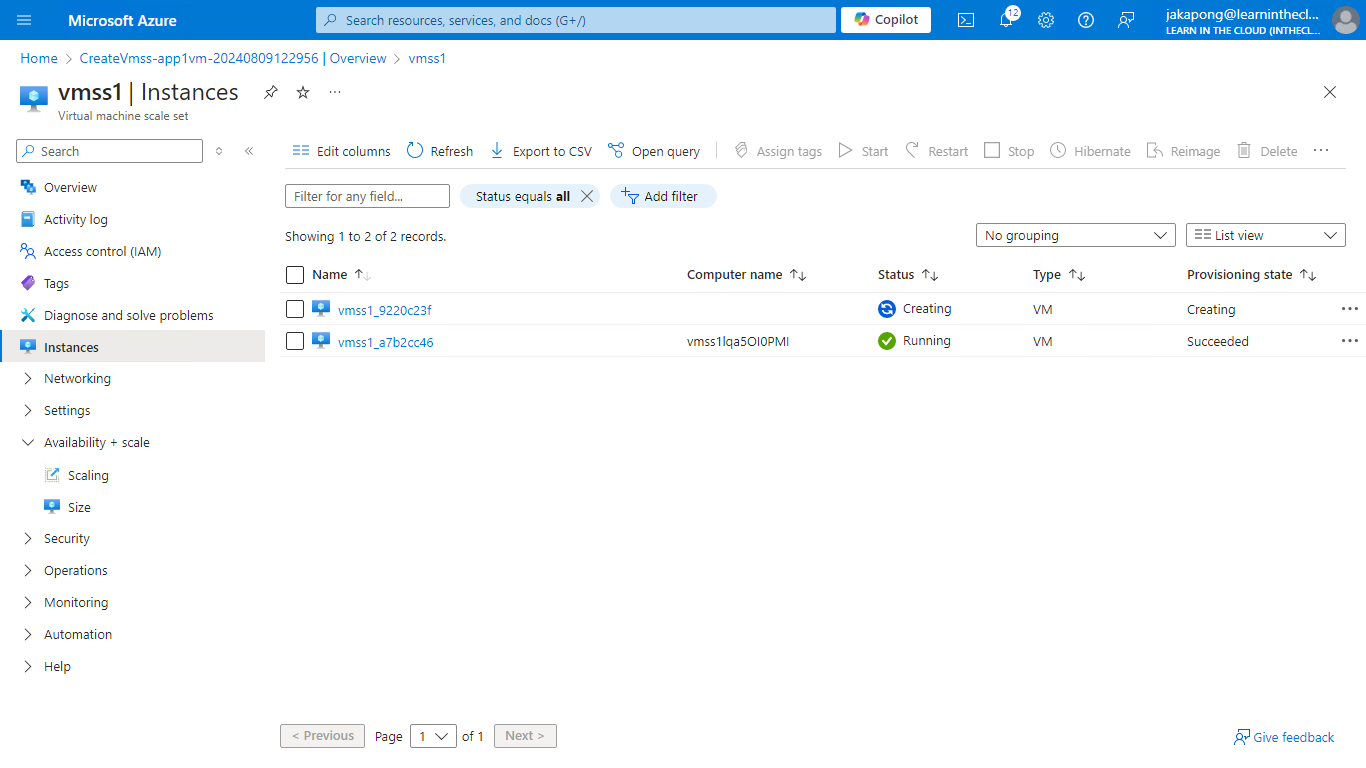The image size is (1366, 768).
Task: Pin vmss1 to dashboard
Action: tap(271, 92)
